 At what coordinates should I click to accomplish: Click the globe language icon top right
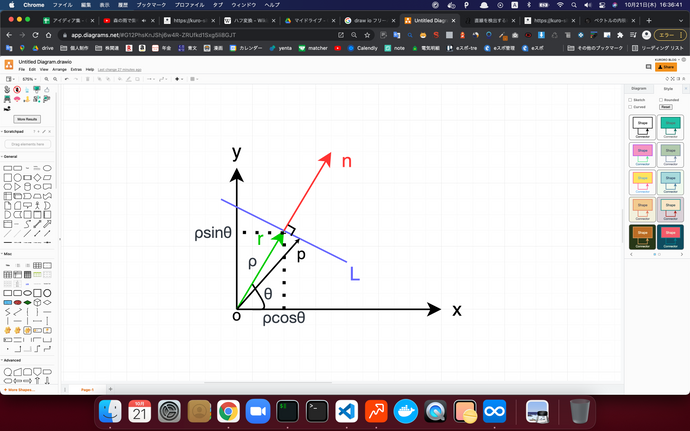(683, 59)
